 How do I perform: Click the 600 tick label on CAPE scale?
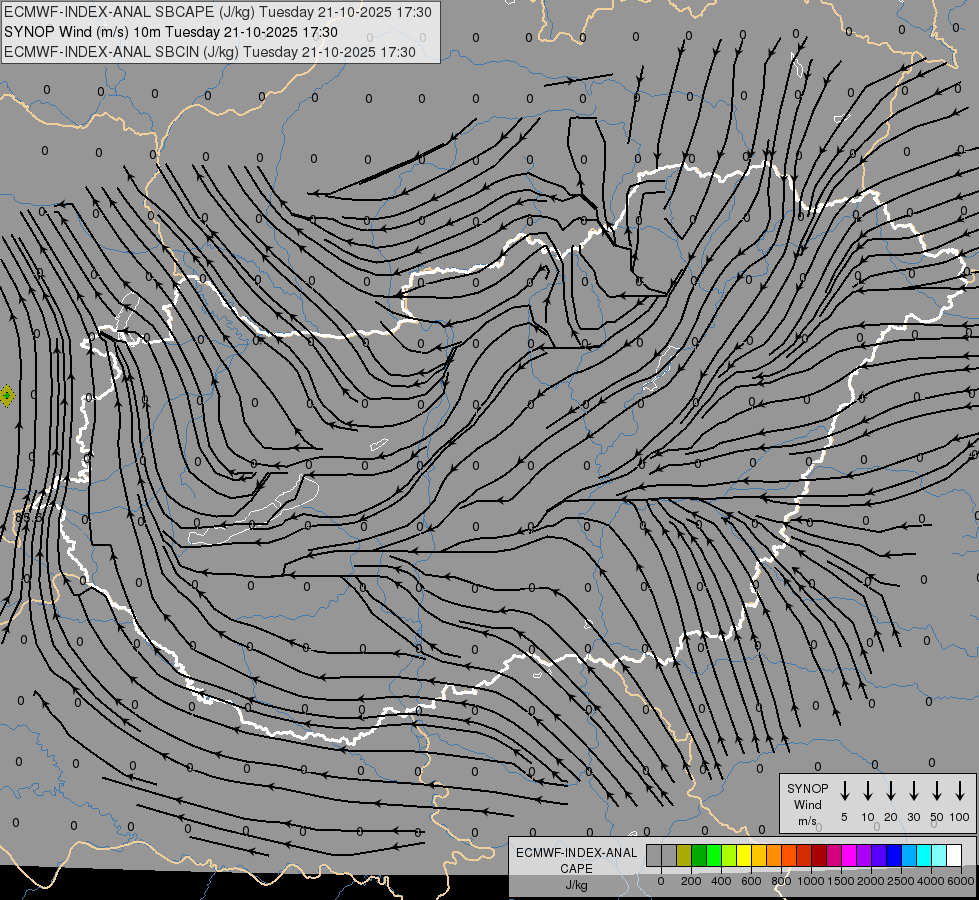click(x=751, y=881)
